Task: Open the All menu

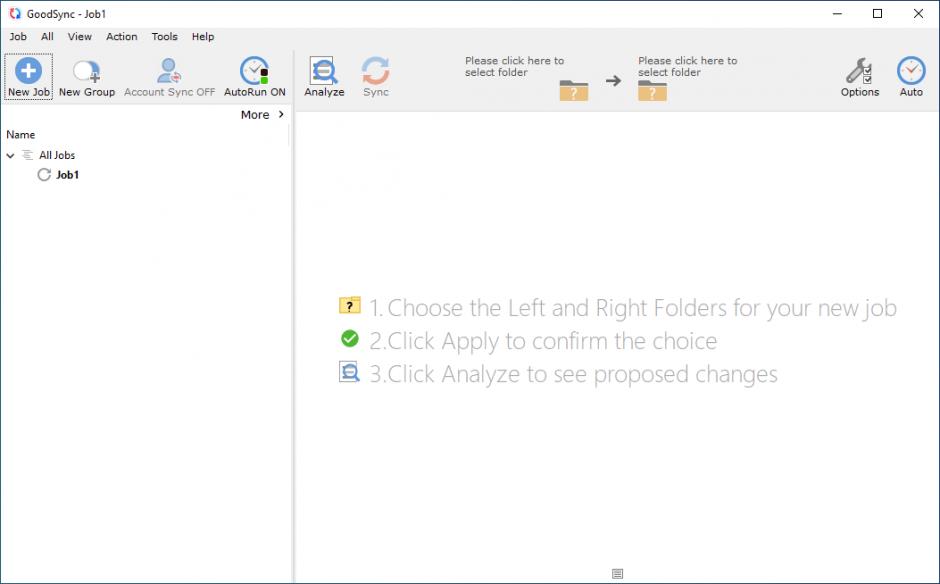Action: pyautogui.click(x=47, y=37)
